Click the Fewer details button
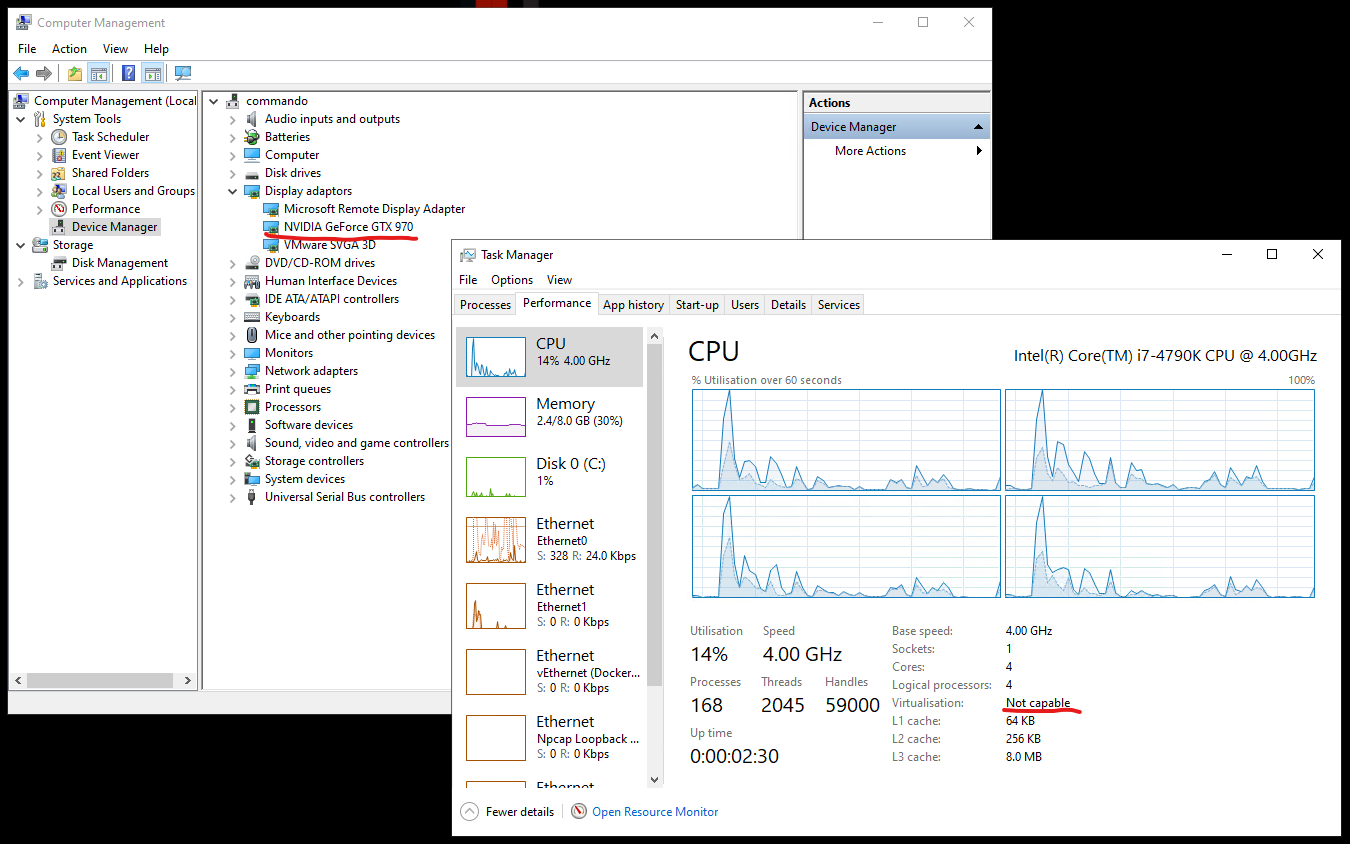Image resolution: width=1350 pixels, height=844 pixels. pyautogui.click(x=507, y=812)
